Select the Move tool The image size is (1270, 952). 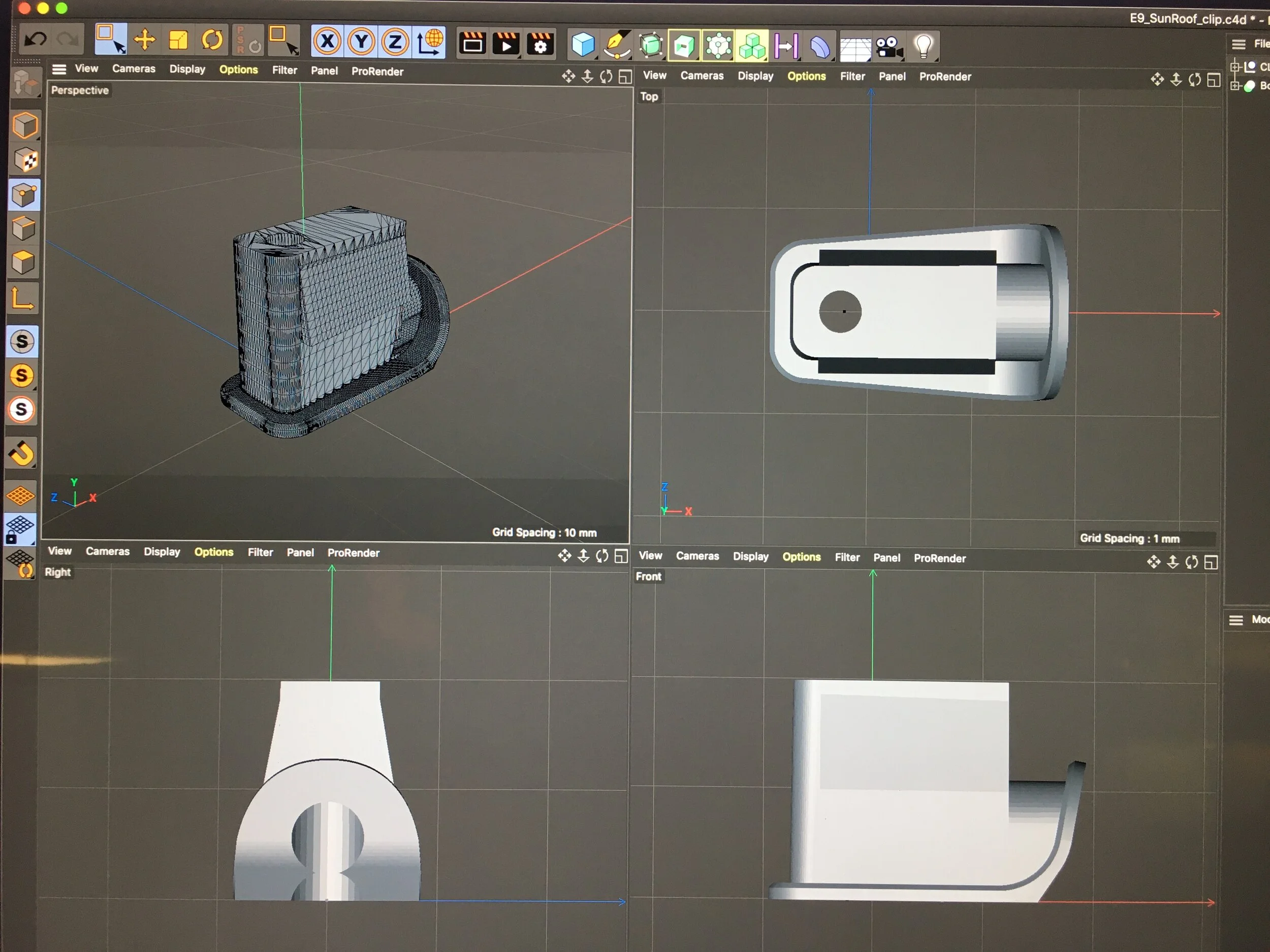pos(144,40)
